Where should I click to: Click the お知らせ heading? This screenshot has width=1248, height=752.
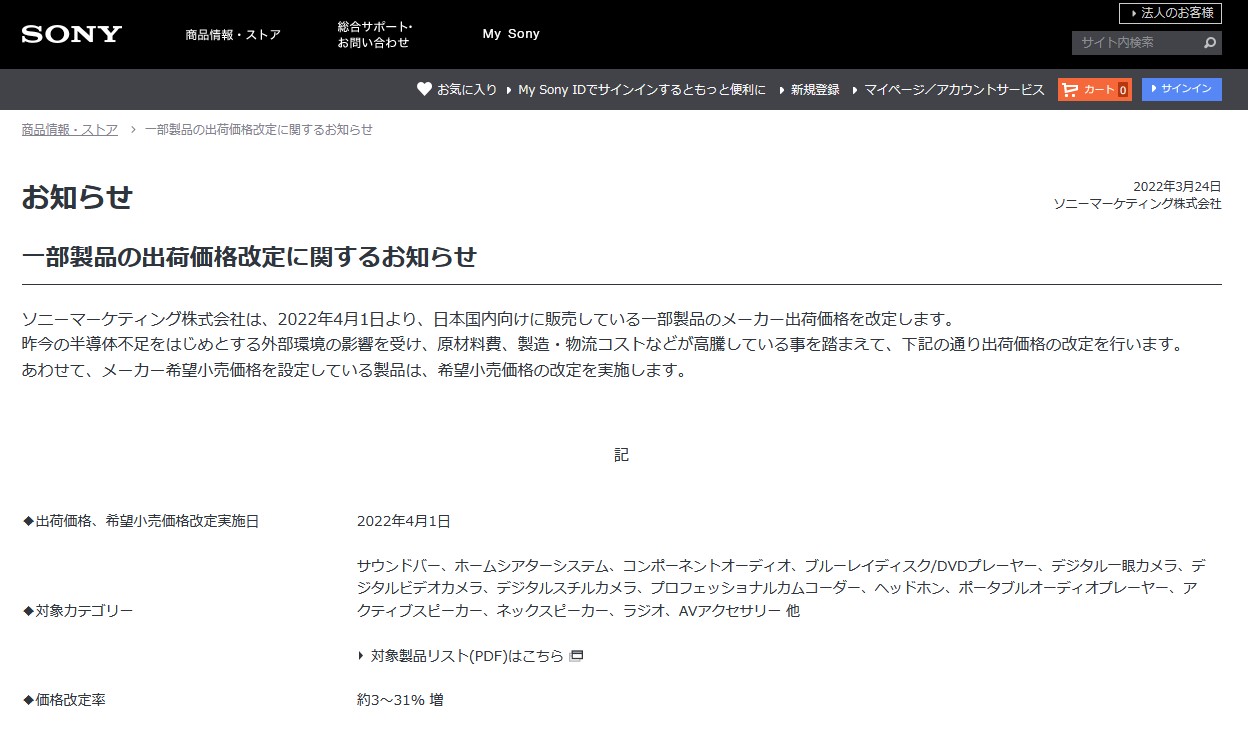point(77,197)
